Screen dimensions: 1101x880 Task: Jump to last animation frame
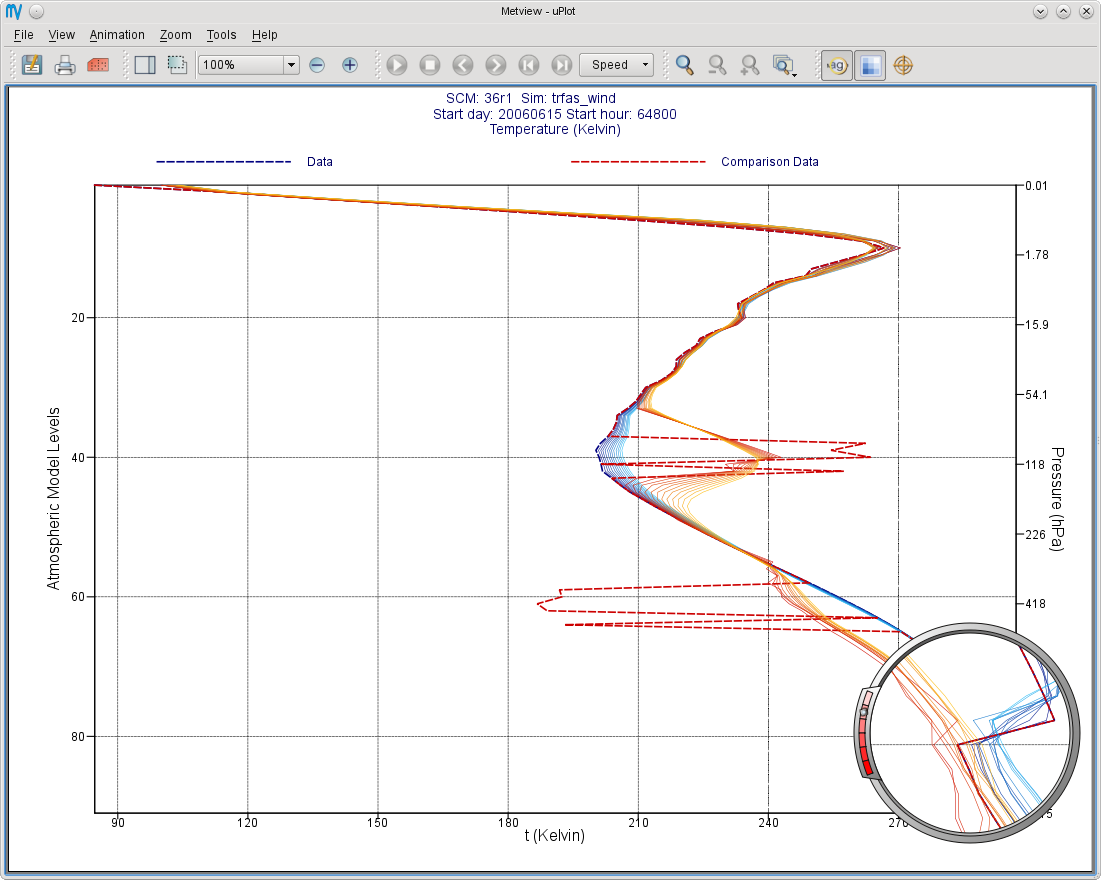[562, 65]
